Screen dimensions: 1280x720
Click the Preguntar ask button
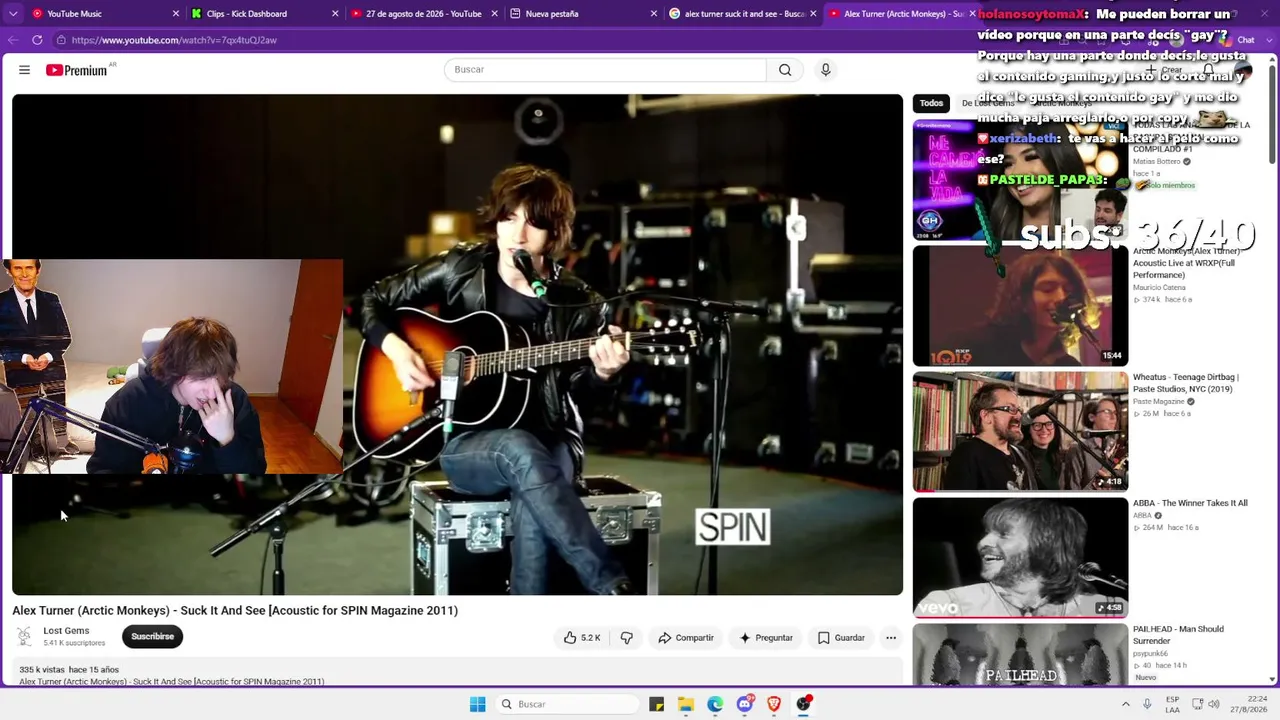click(x=766, y=638)
